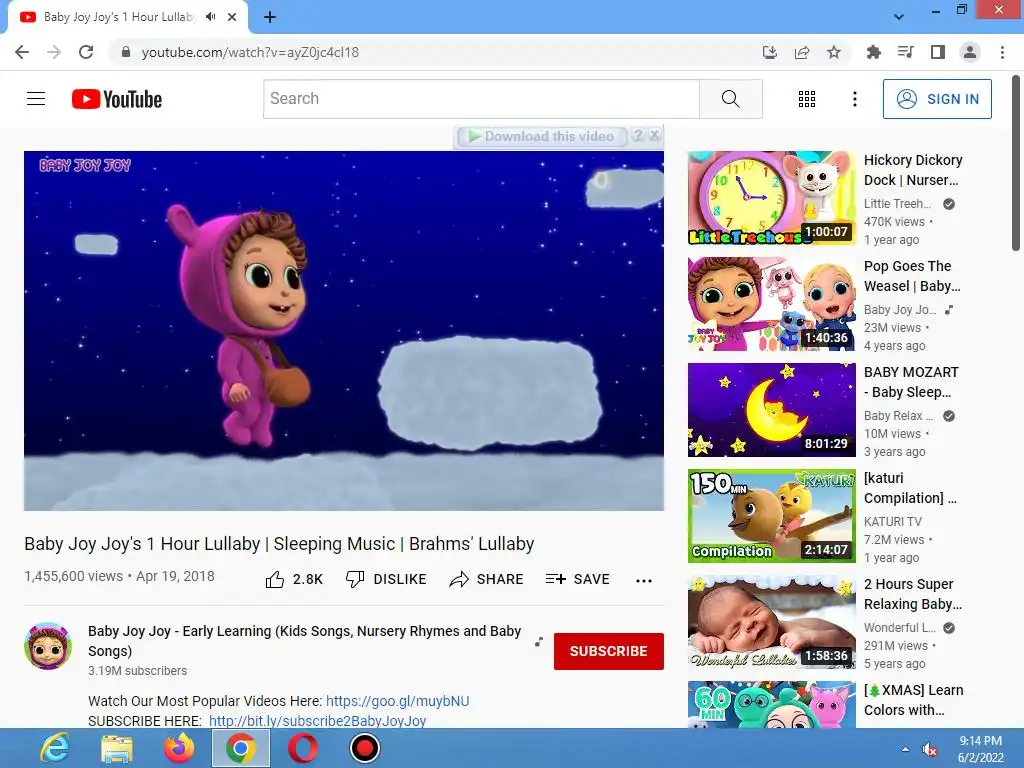Image resolution: width=1024 pixels, height=768 pixels.
Task: Click the SIGN IN button
Action: point(937,99)
